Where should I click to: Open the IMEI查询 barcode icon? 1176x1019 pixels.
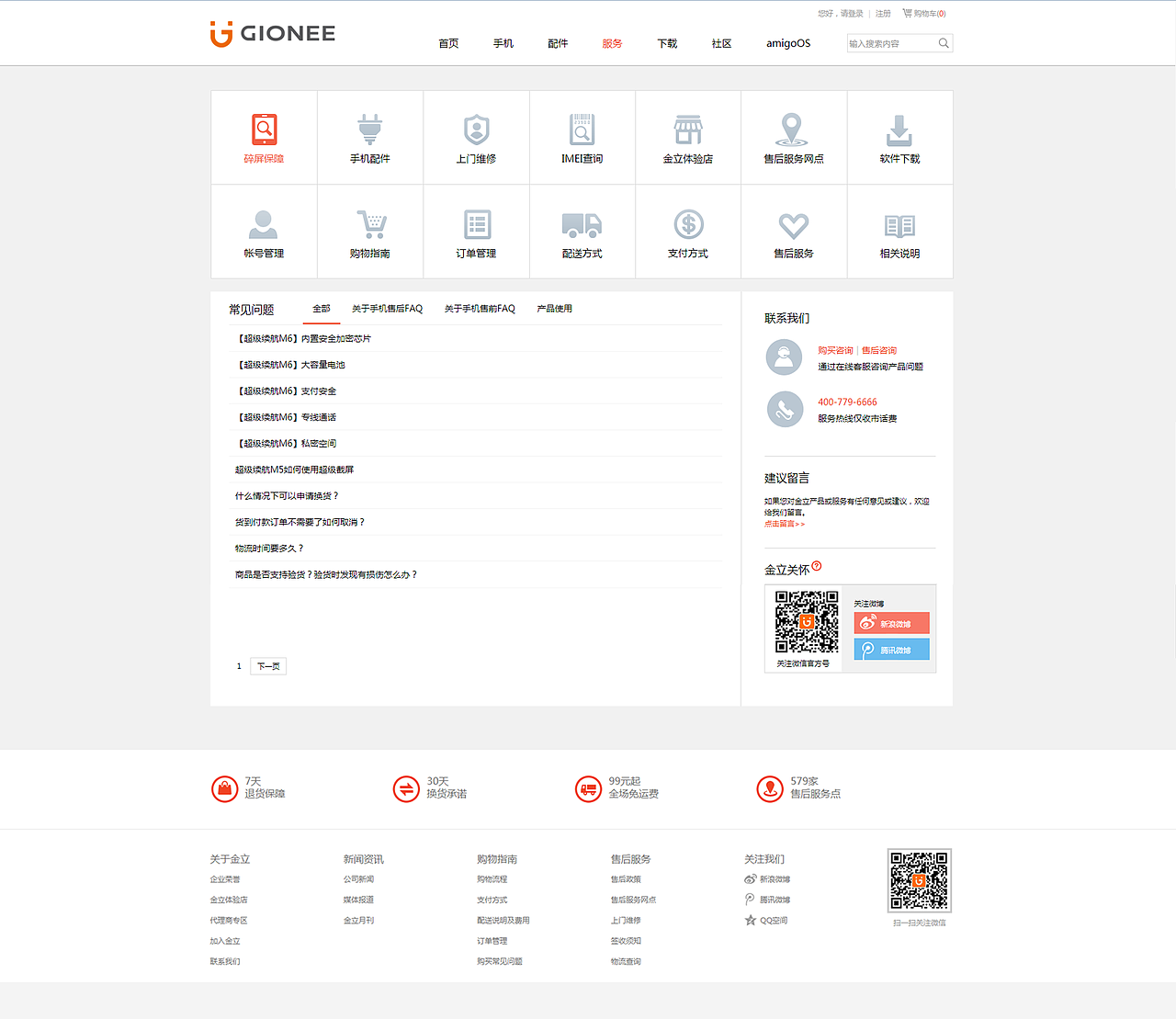click(x=582, y=130)
